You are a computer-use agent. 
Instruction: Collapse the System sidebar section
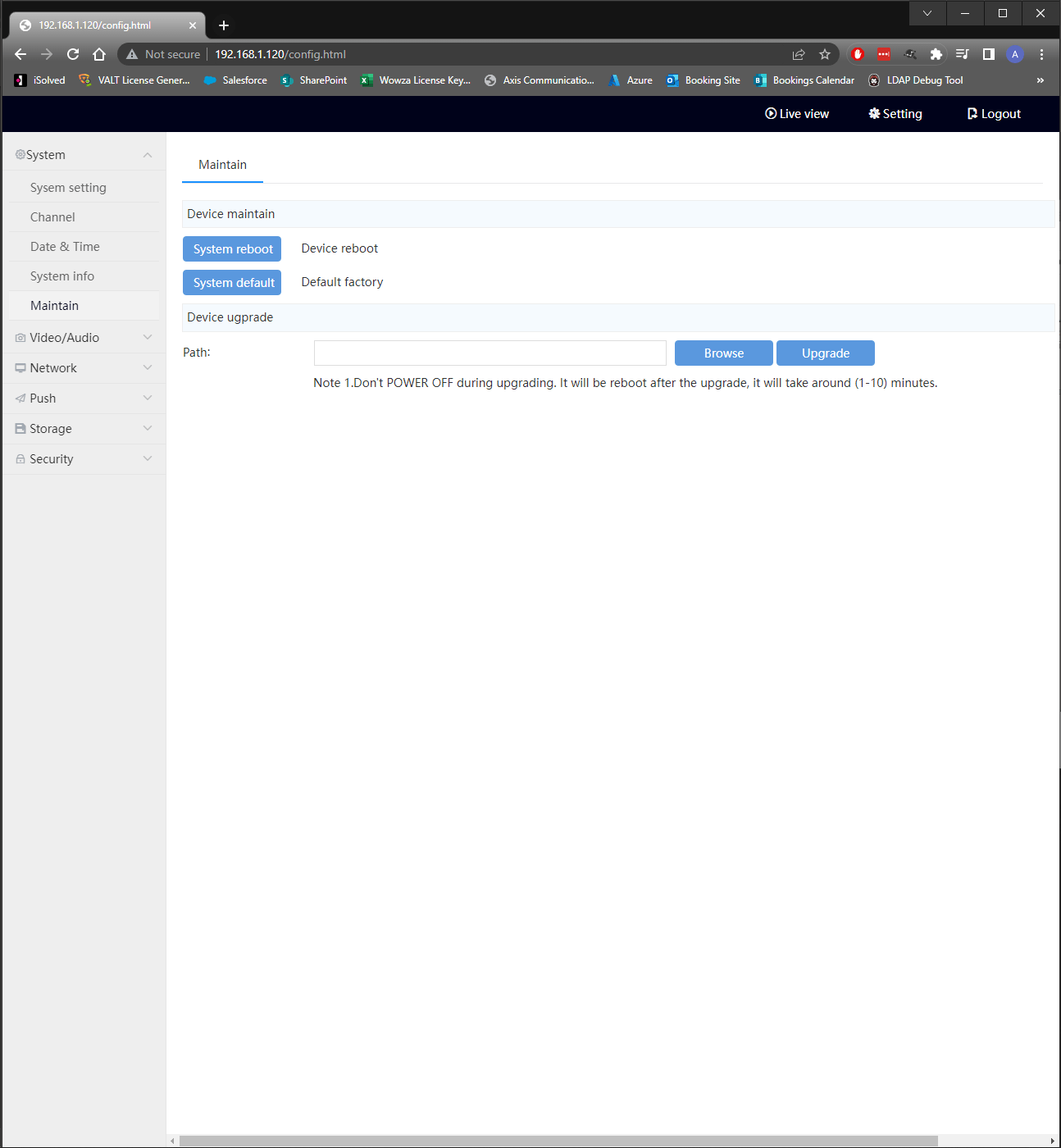pyautogui.click(x=84, y=155)
